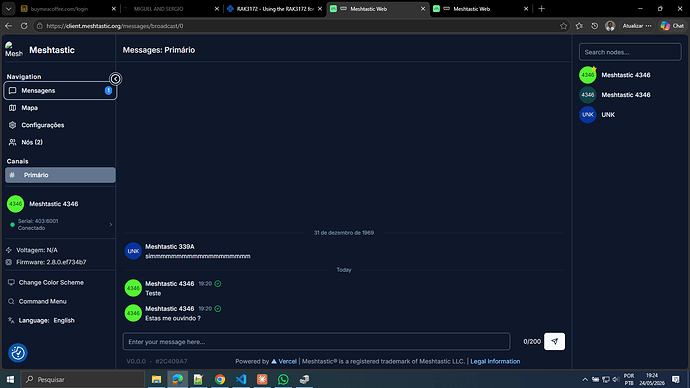Open the browser history icon
Screen dimensions: 690x388
(595, 26)
